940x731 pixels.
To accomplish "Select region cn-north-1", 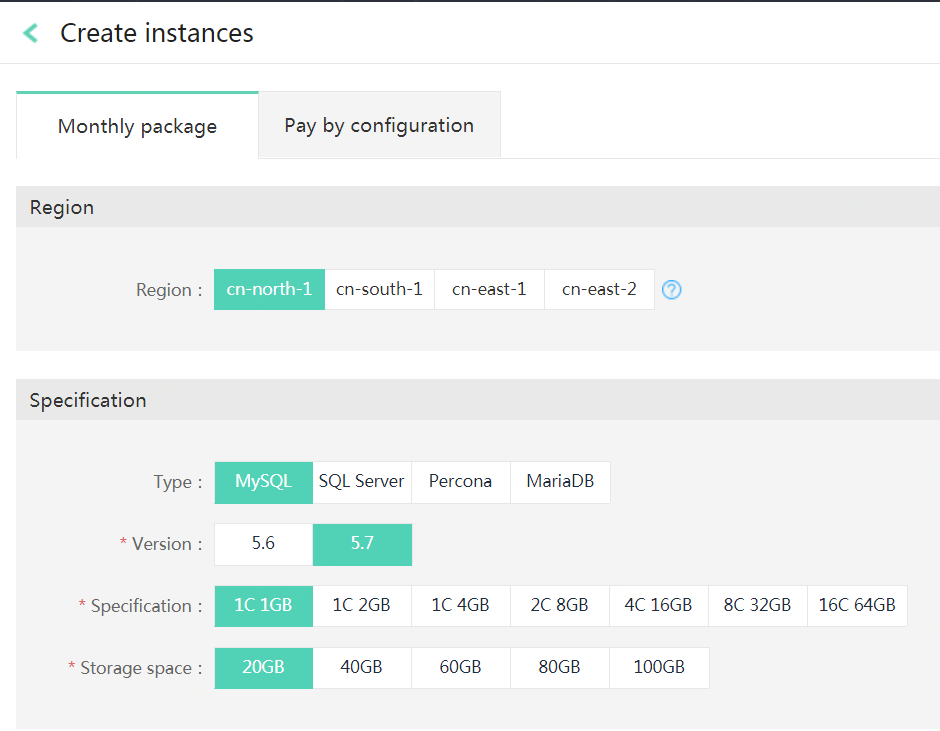I will coord(269,290).
